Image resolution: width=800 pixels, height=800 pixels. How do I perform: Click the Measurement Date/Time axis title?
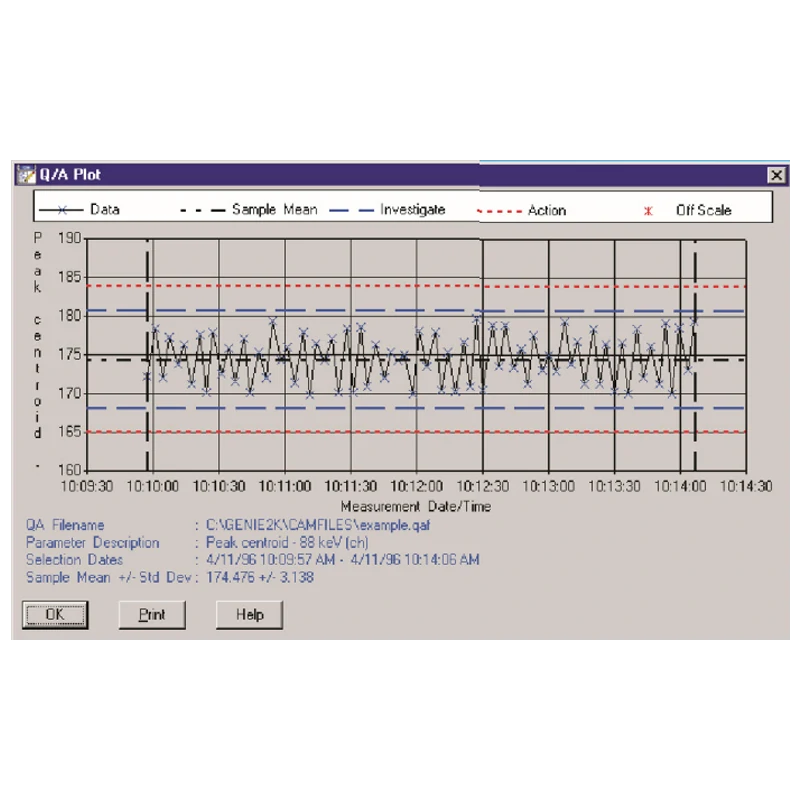pos(416,507)
